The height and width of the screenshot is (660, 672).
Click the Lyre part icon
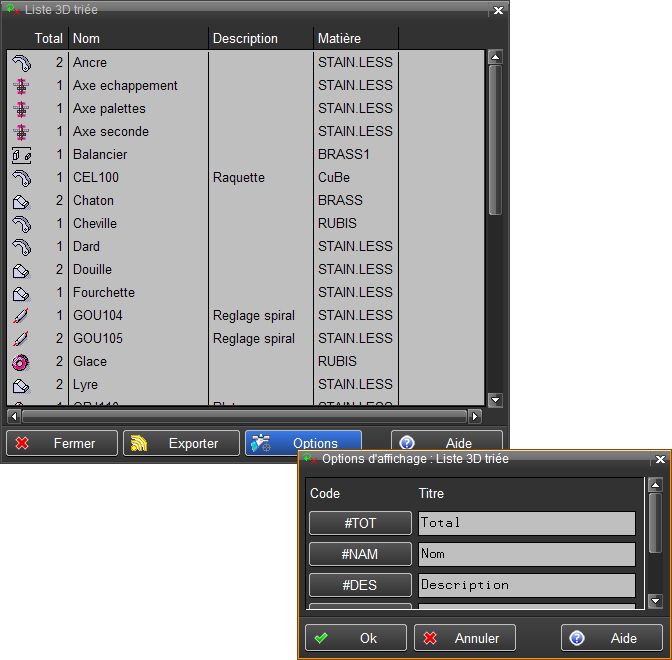pyautogui.click(x=21, y=385)
